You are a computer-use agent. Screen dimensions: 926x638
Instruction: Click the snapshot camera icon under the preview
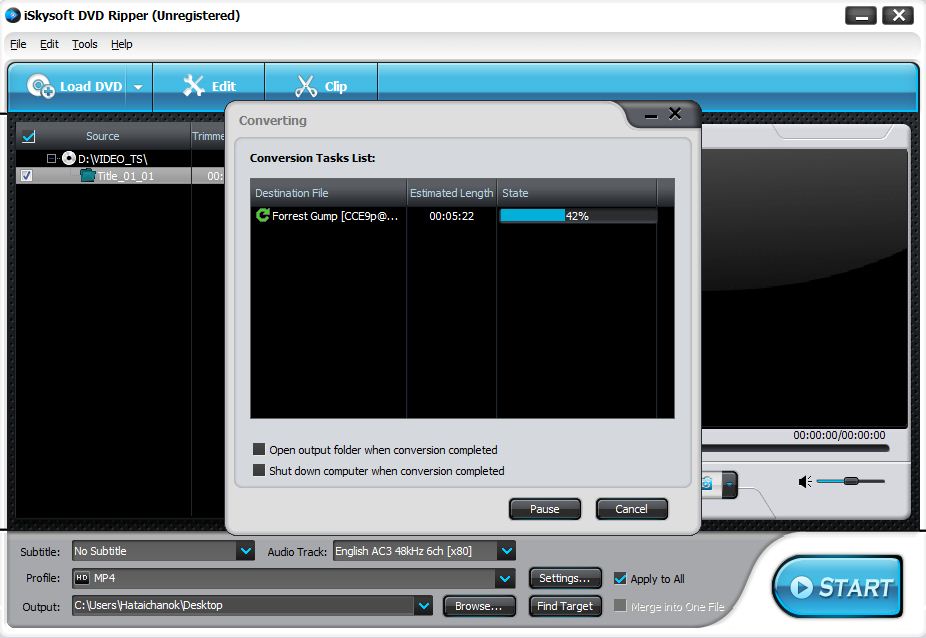[707, 484]
